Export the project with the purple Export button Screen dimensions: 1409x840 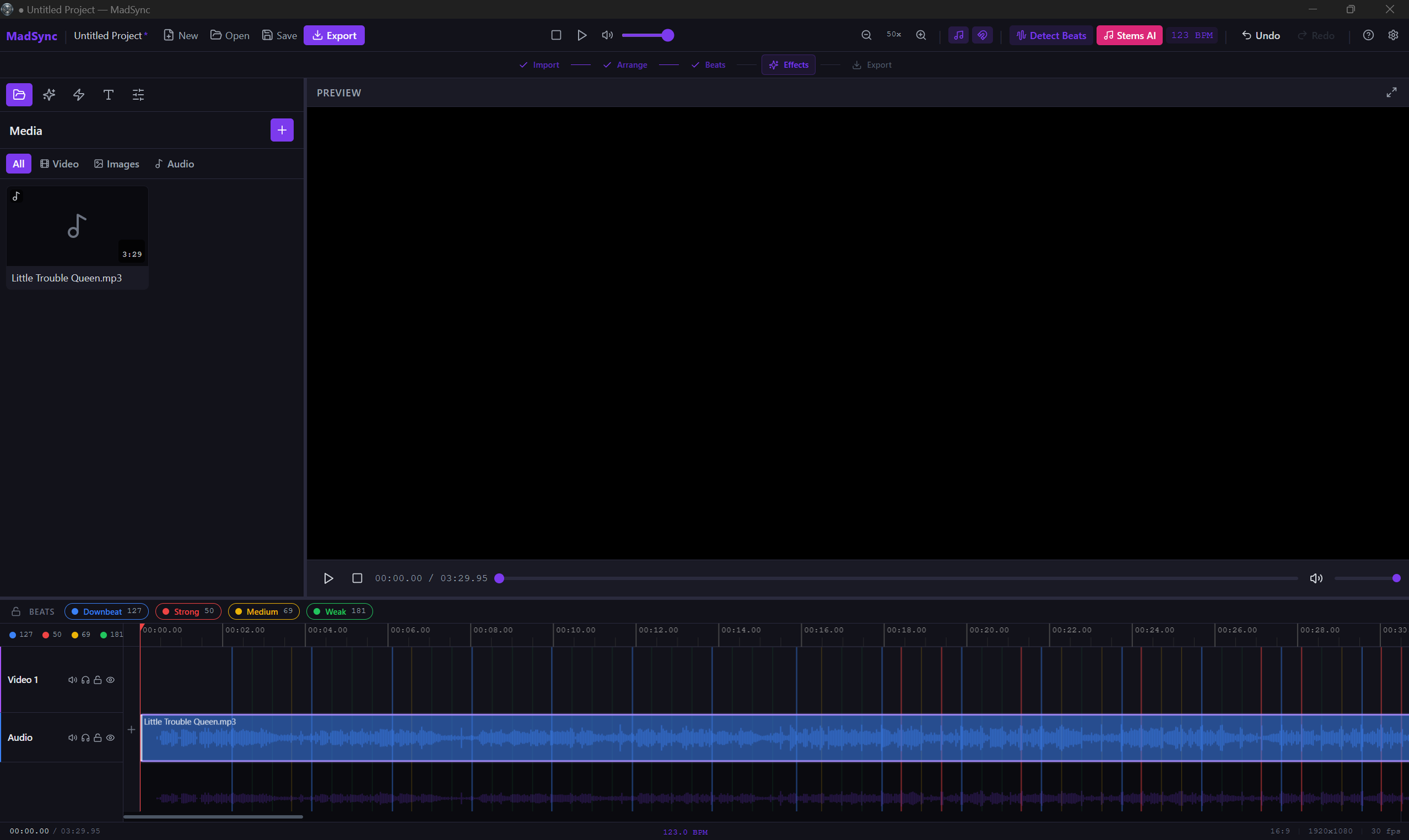tap(334, 35)
